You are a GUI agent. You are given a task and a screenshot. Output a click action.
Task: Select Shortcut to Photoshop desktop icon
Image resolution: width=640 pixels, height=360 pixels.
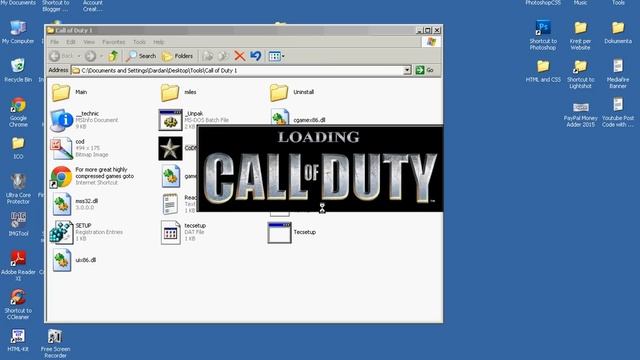click(543, 35)
